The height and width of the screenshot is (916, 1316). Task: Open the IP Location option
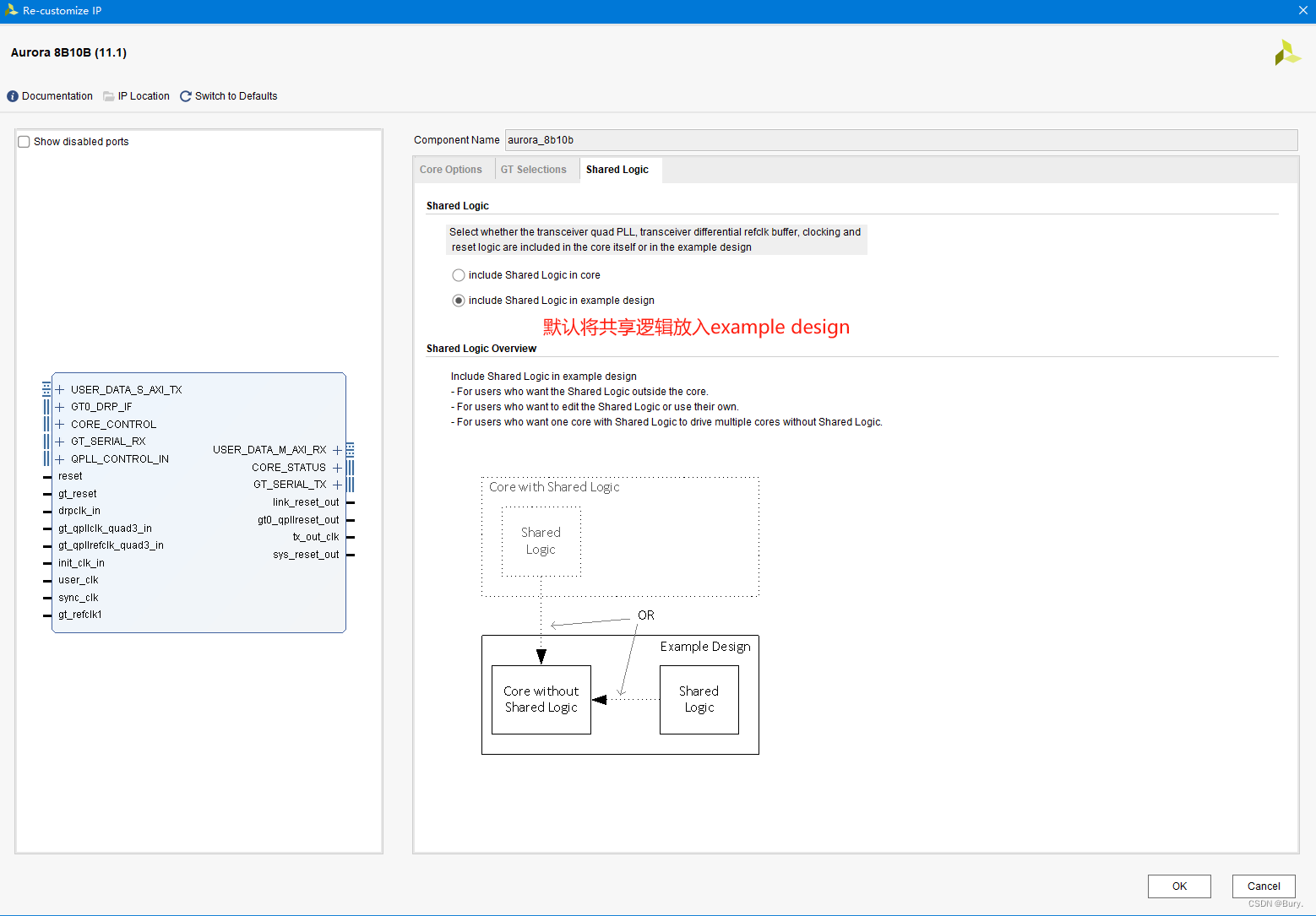[x=144, y=96]
